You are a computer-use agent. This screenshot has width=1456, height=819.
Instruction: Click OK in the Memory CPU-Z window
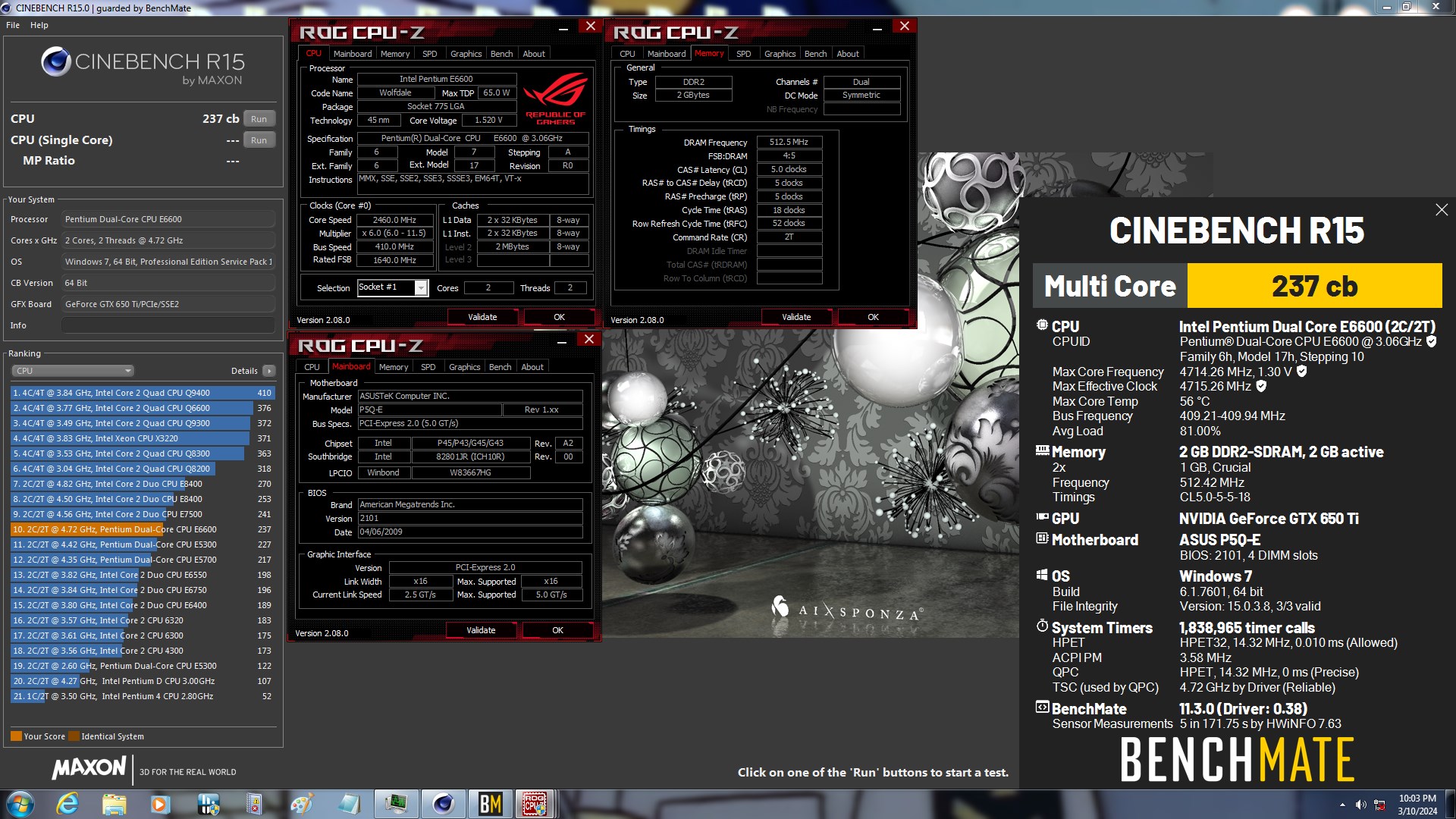(x=873, y=317)
